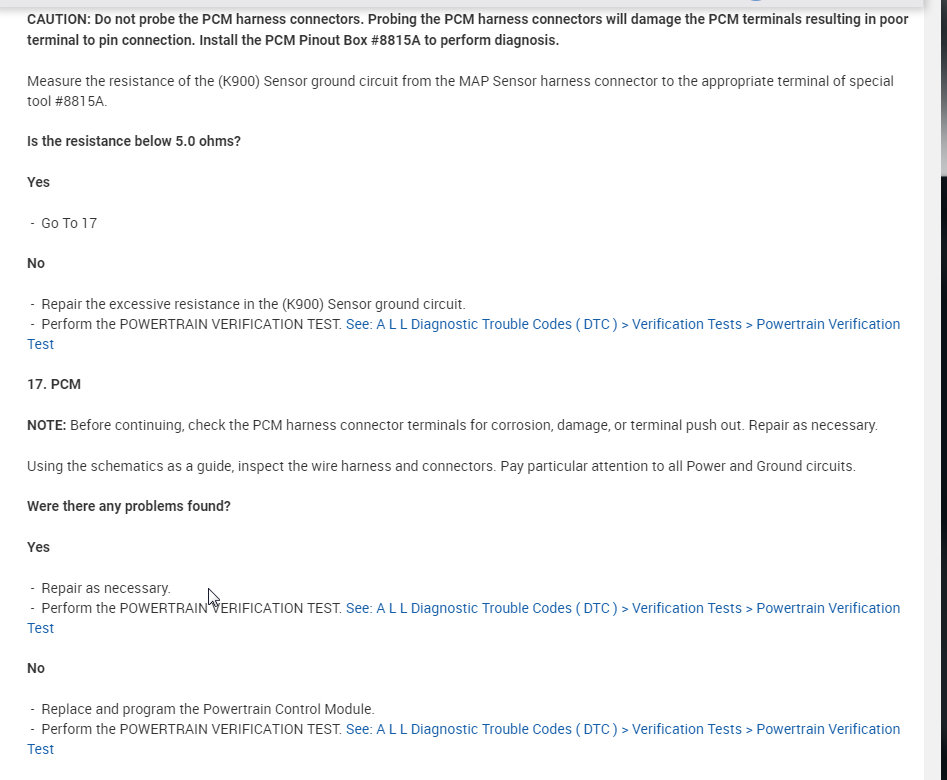Click 'No' under the problems found question

point(36,668)
